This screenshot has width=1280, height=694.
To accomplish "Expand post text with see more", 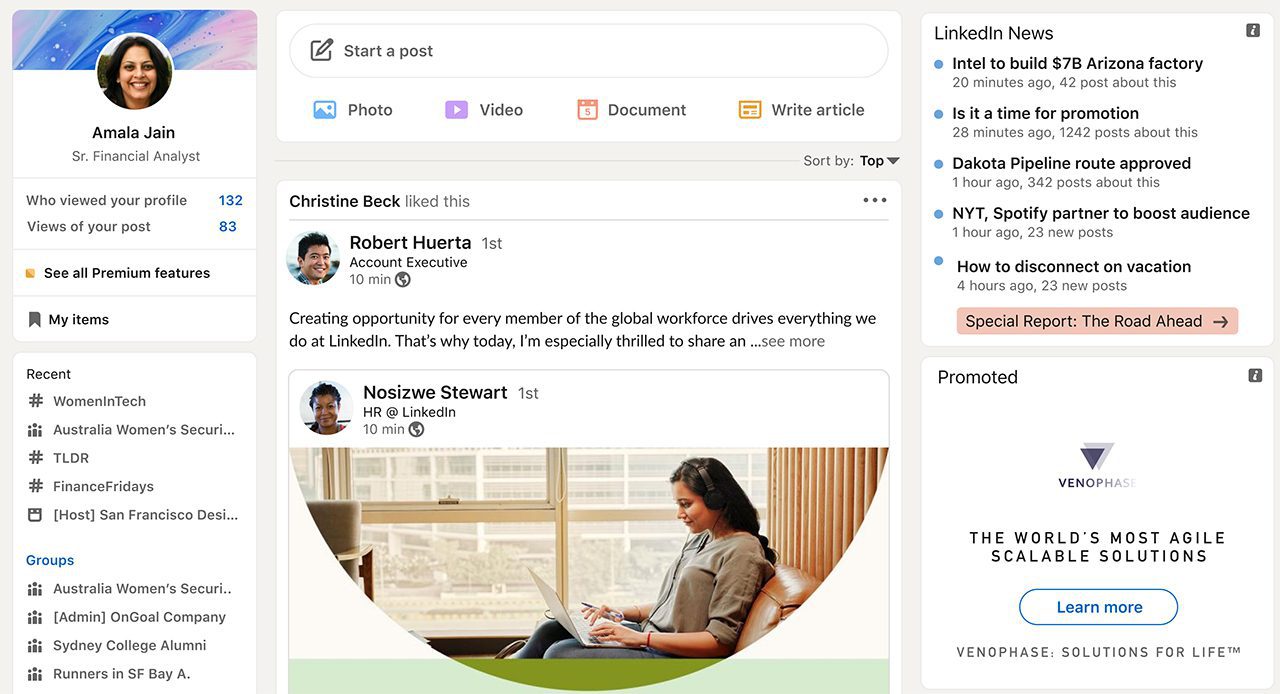I will click(x=793, y=342).
